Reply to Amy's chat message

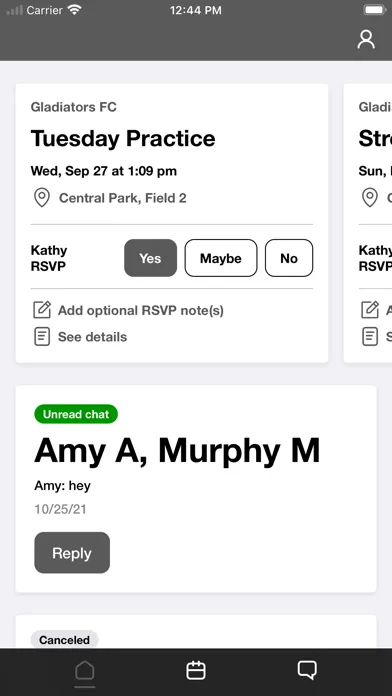72,553
